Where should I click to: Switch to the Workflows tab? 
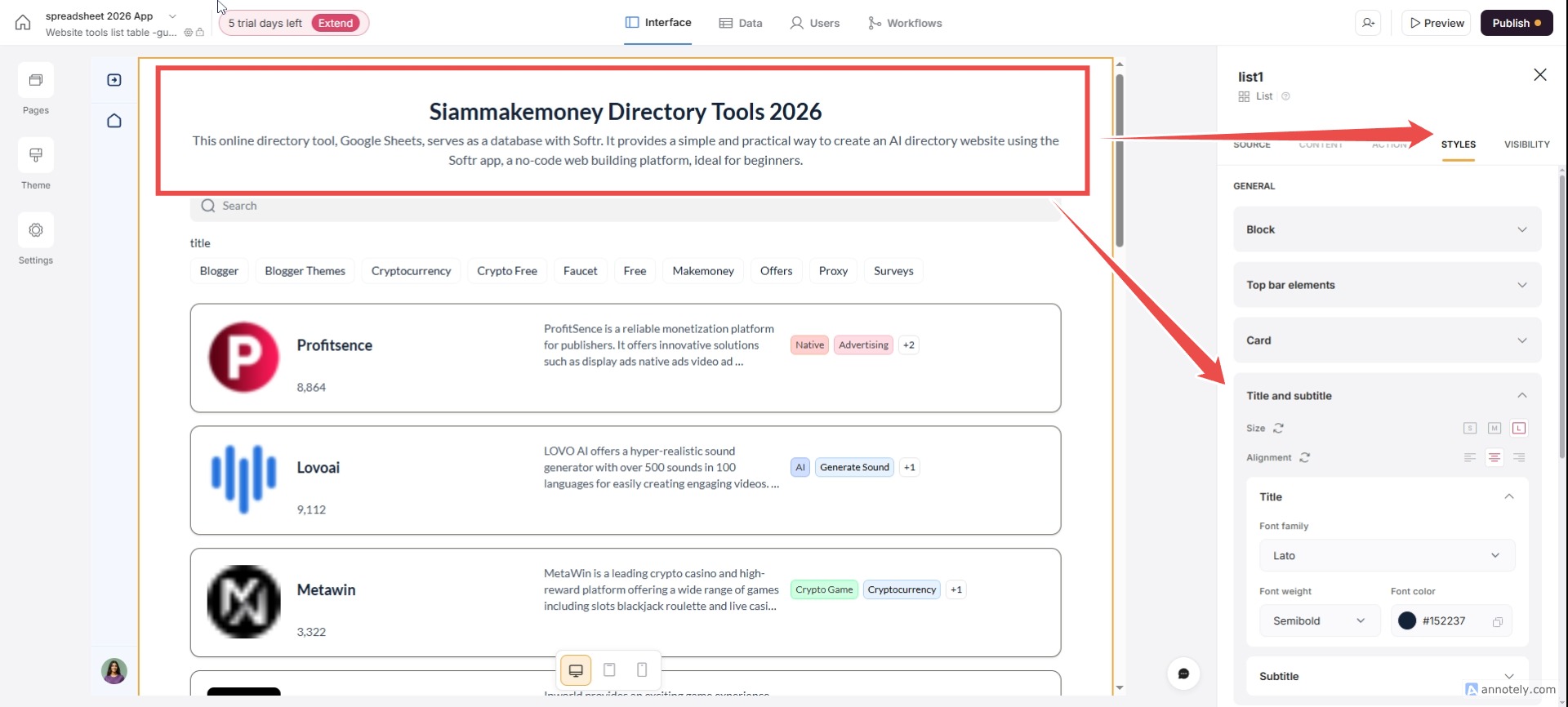(x=905, y=23)
